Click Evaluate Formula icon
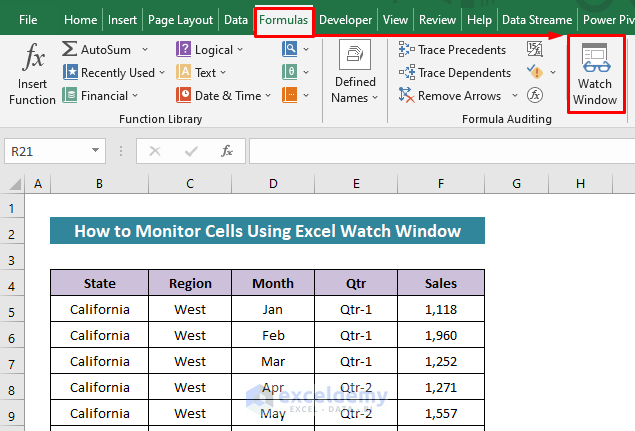635x431 pixels. 535,96
